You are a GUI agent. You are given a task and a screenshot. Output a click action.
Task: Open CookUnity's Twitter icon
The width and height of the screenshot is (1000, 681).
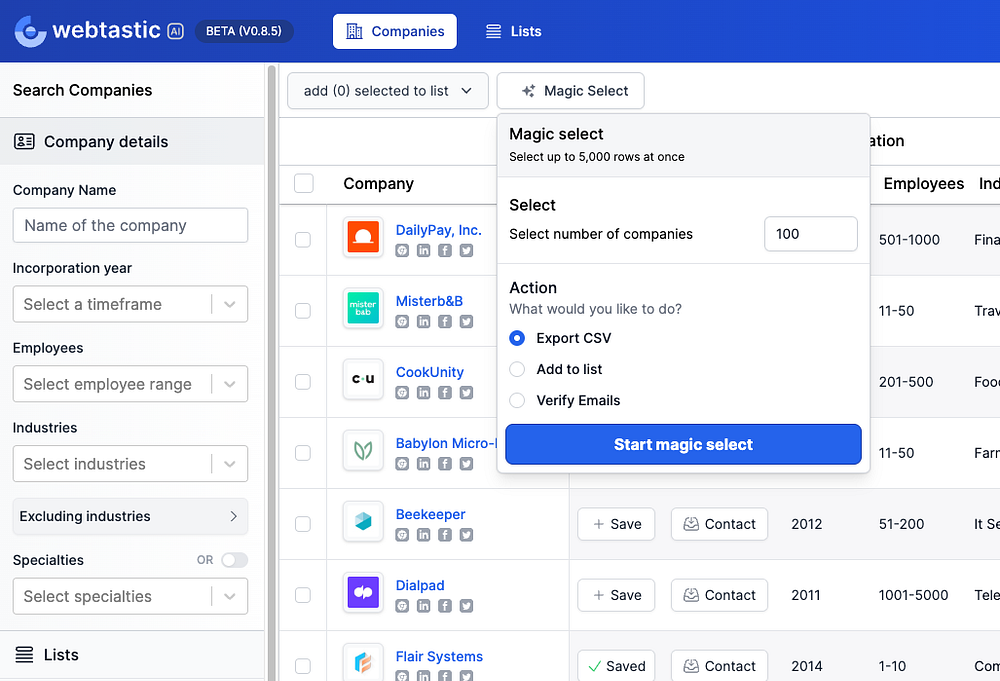coord(467,393)
